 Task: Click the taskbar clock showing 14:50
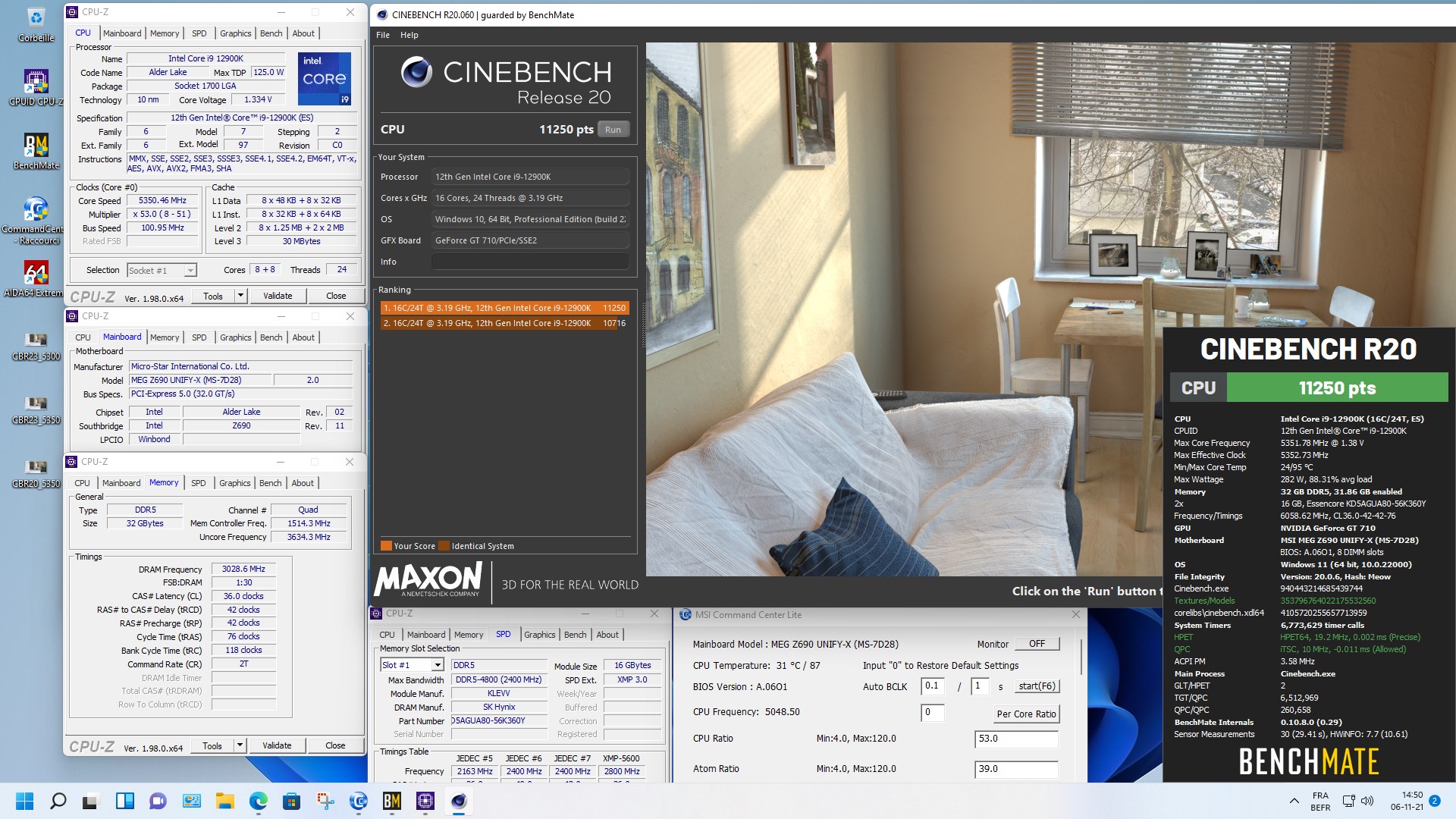pos(1407,801)
